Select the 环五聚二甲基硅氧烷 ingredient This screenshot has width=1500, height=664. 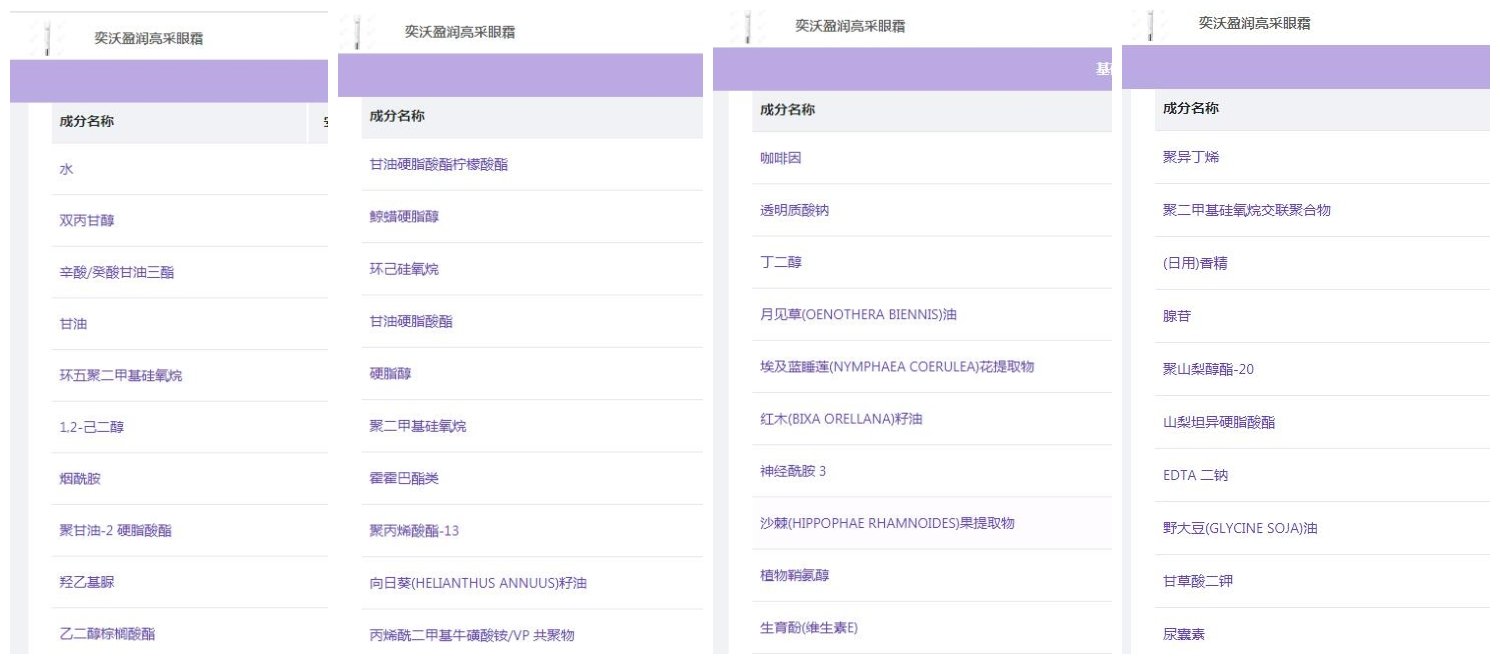[121, 376]
